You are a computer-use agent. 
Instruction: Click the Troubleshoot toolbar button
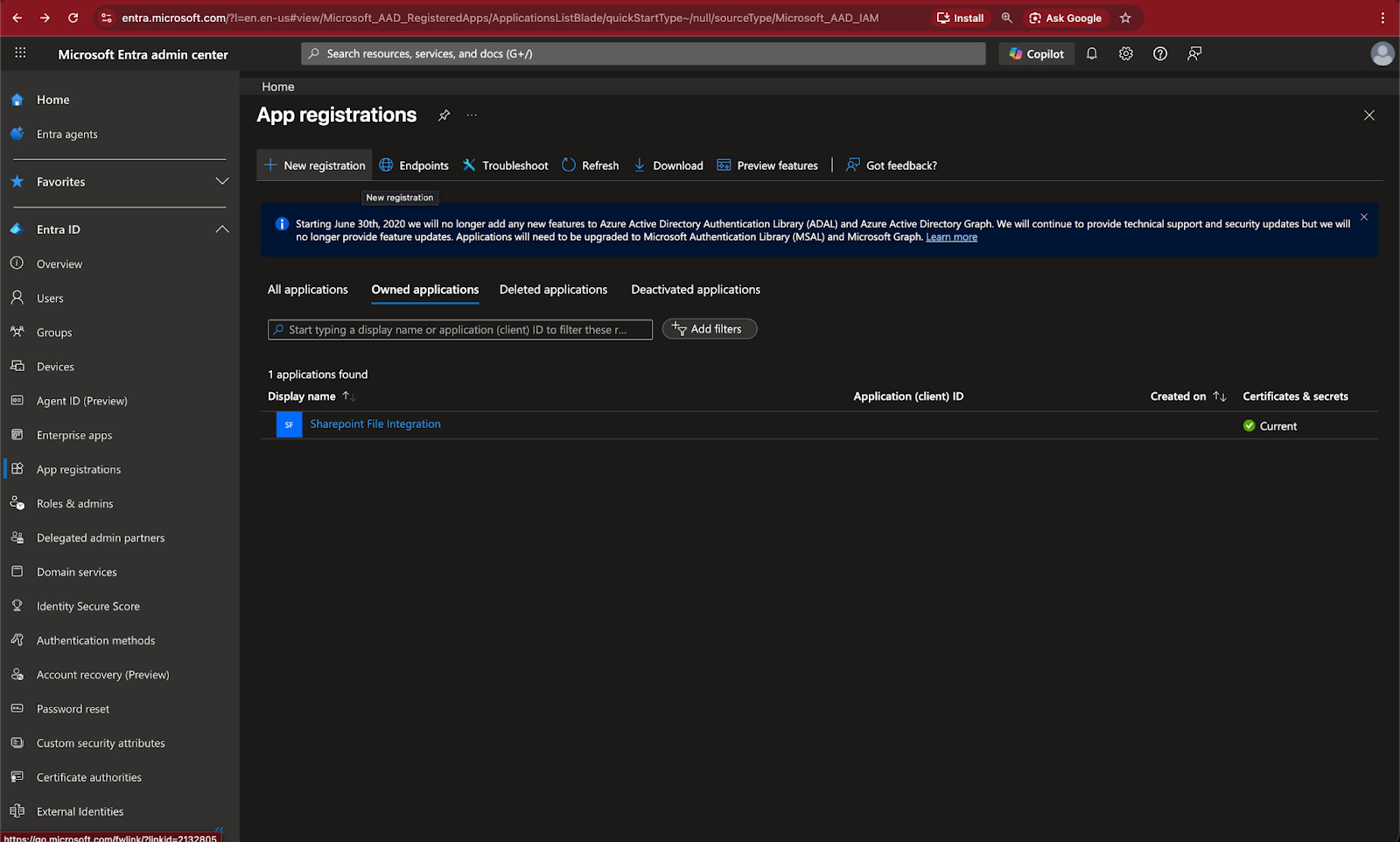coord(506,165)
